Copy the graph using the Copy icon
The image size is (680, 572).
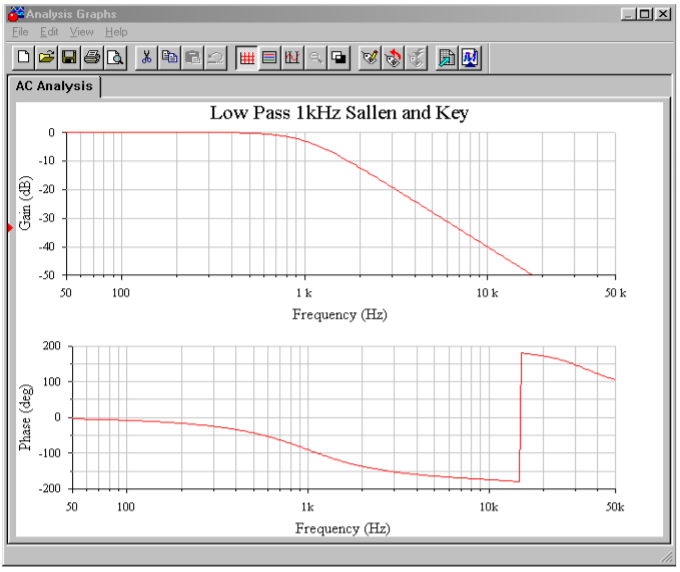coord(169,57)
